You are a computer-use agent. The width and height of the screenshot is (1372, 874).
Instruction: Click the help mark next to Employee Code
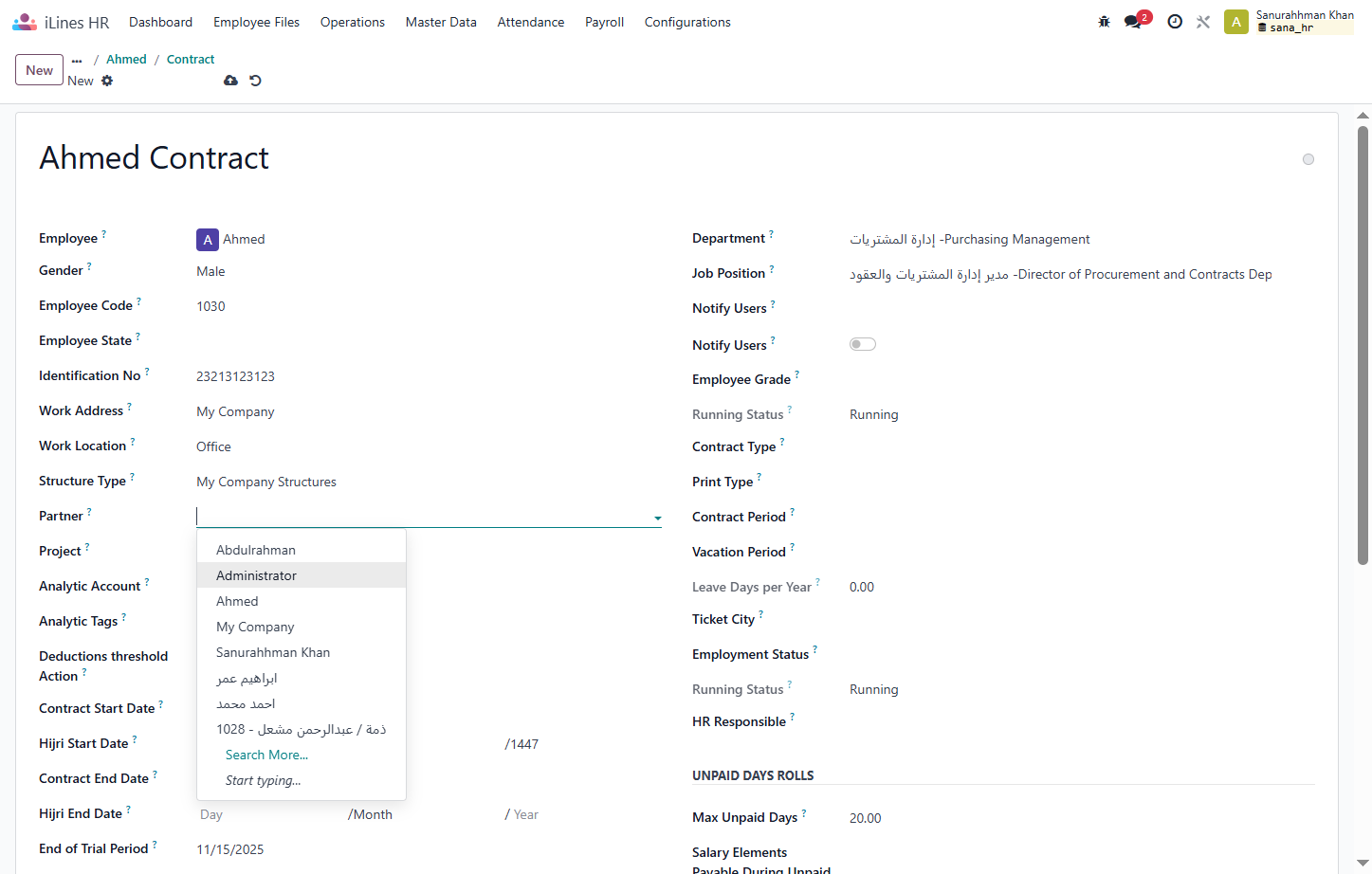pyautogui.click(x=138, y=301)
